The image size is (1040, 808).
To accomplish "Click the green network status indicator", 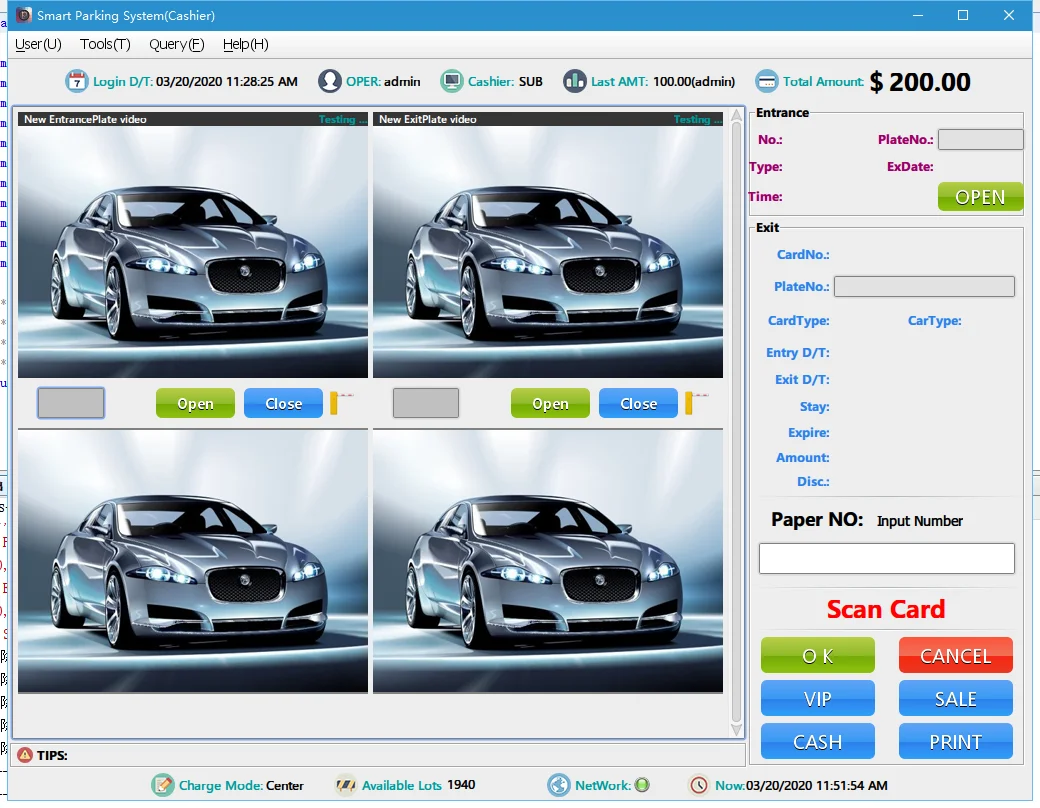I will pyautogui.click(x=641, y=785).
